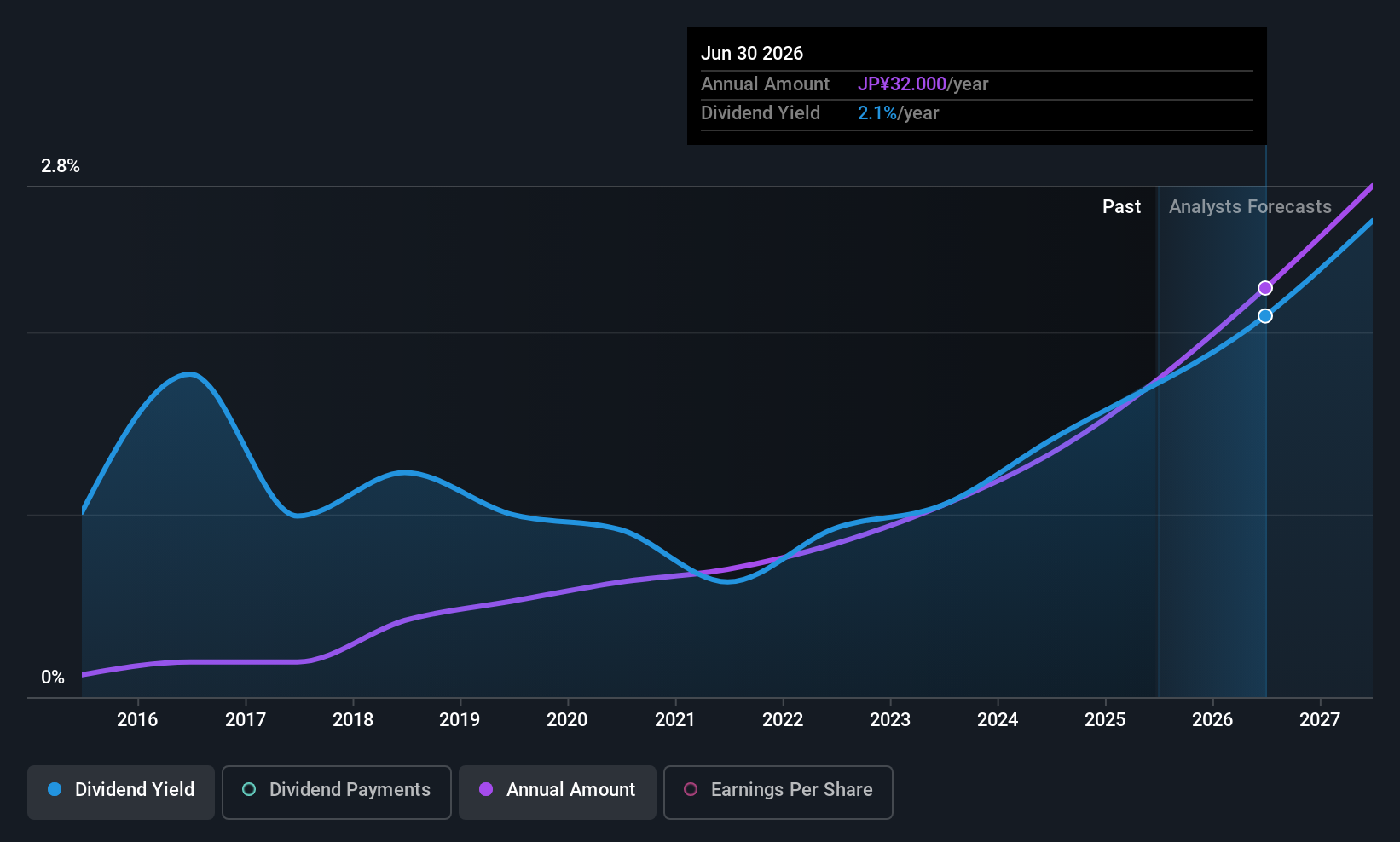Click the 2.8% y-axis label
The width and height of the screenshot is (1400, 842).
click(x=61, y=166)
